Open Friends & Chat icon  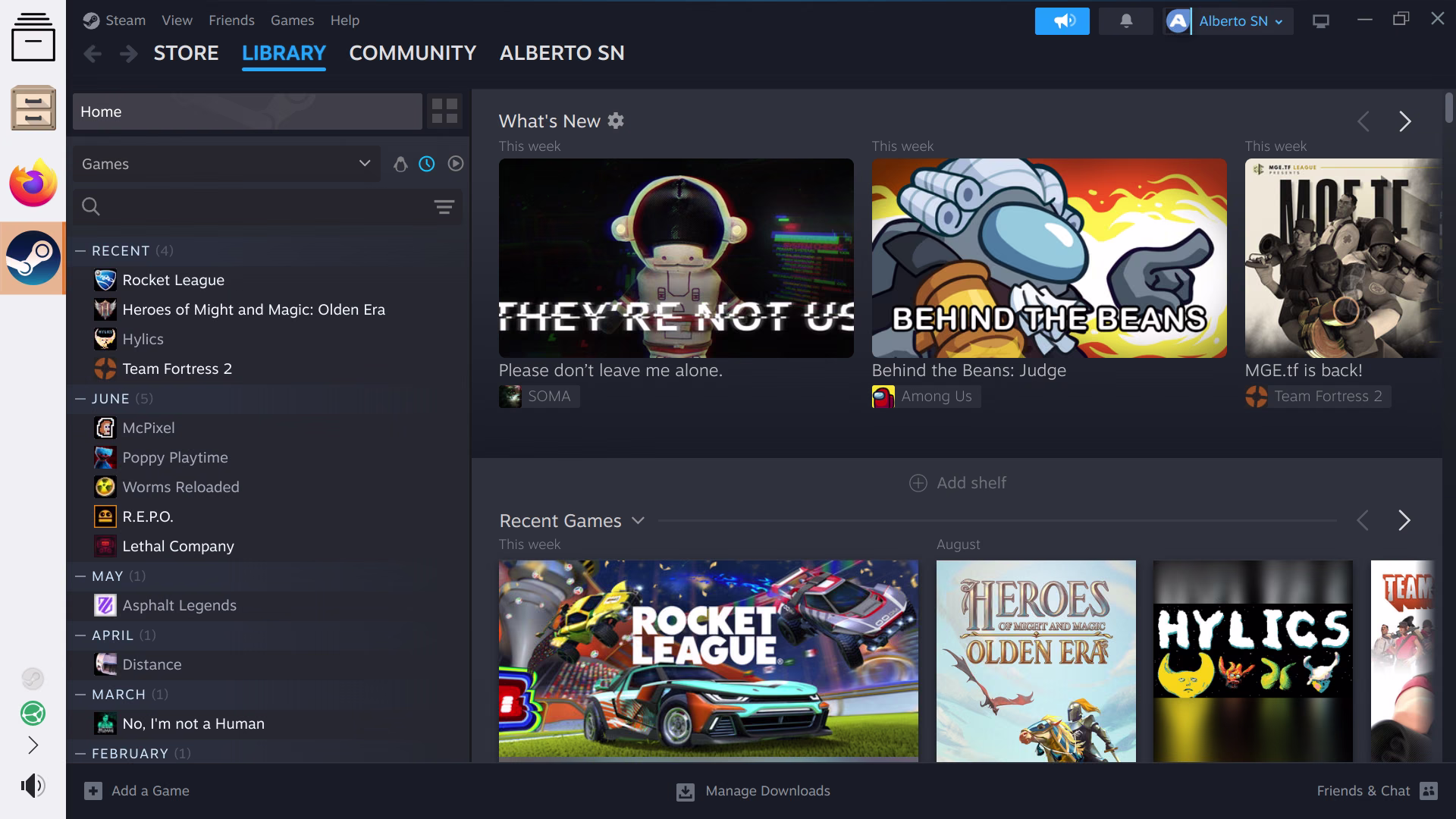(1429, 791)
